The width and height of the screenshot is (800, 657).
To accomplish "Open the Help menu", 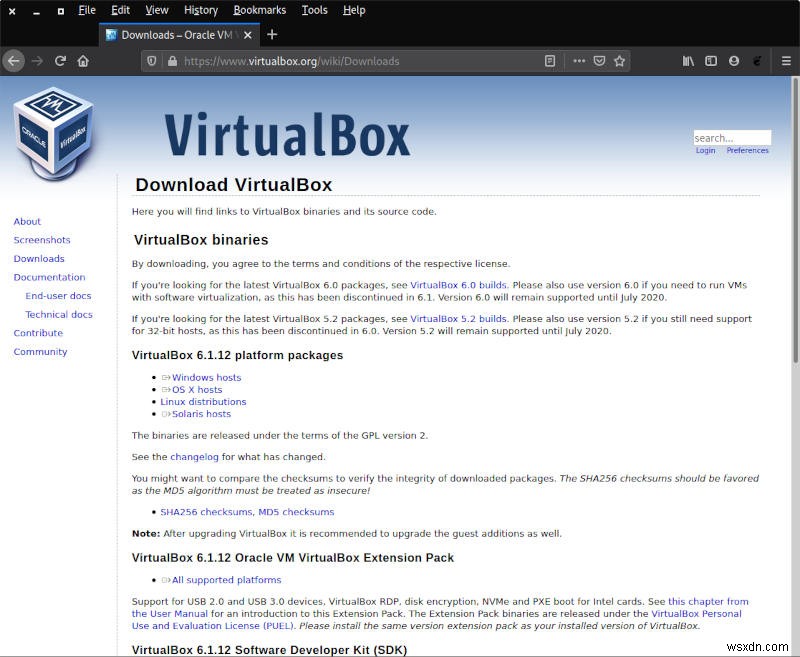I will pos(354,10).
